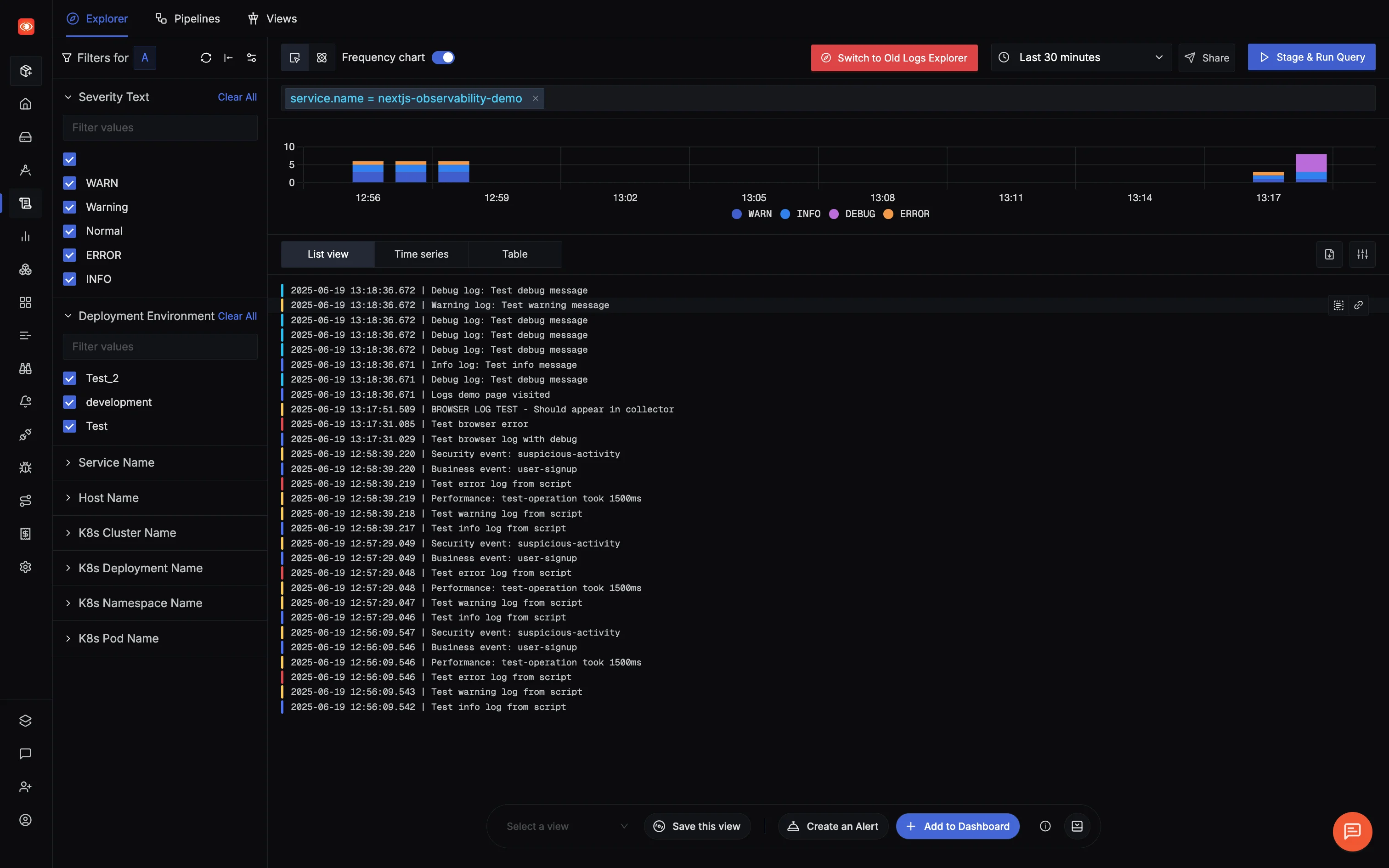Select the ClickHouse query mode icon
The width and height of the screenshot is (1389, 868).
click(322, 57)
